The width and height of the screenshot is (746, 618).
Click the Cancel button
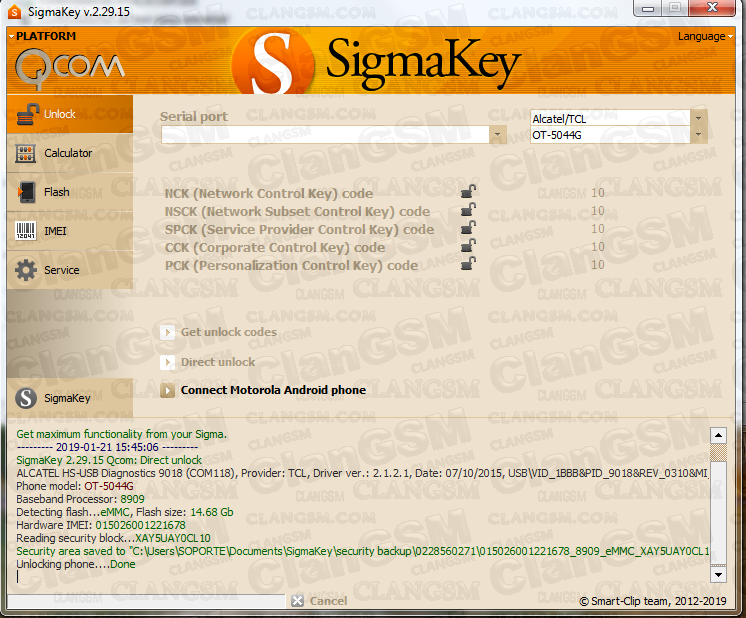(x=320, y=601)
